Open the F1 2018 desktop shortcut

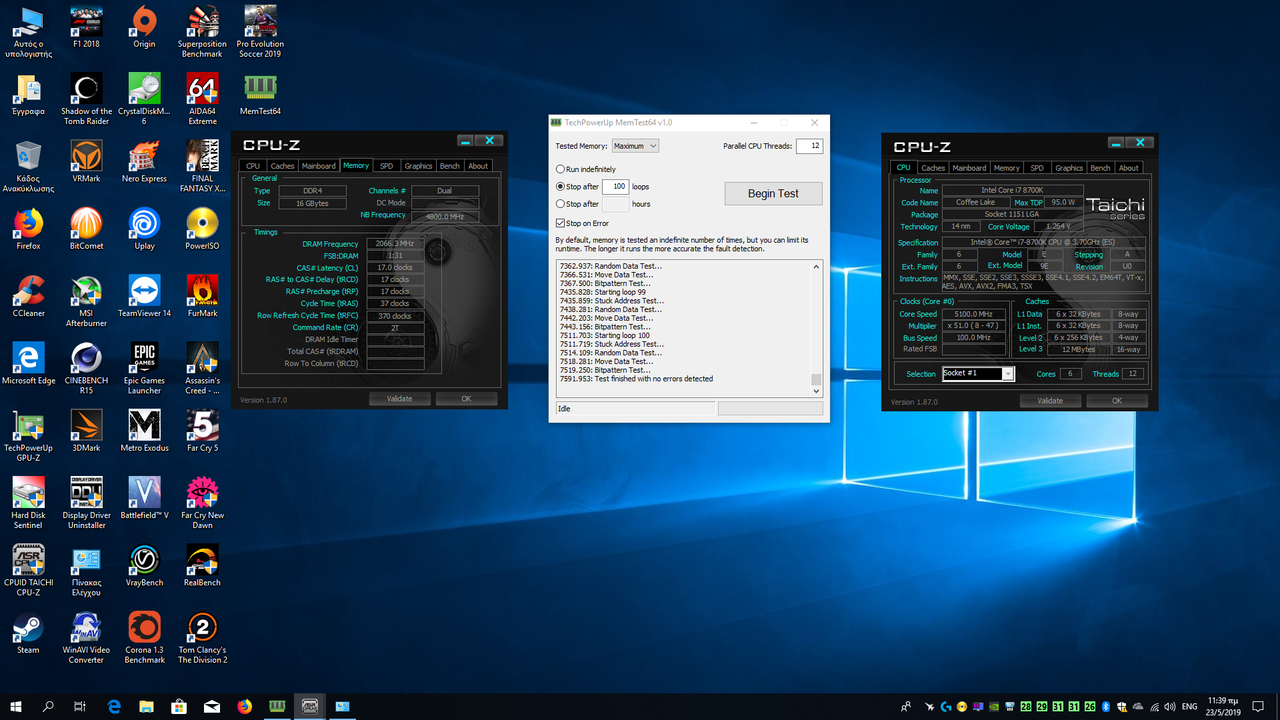coord(86,27)
